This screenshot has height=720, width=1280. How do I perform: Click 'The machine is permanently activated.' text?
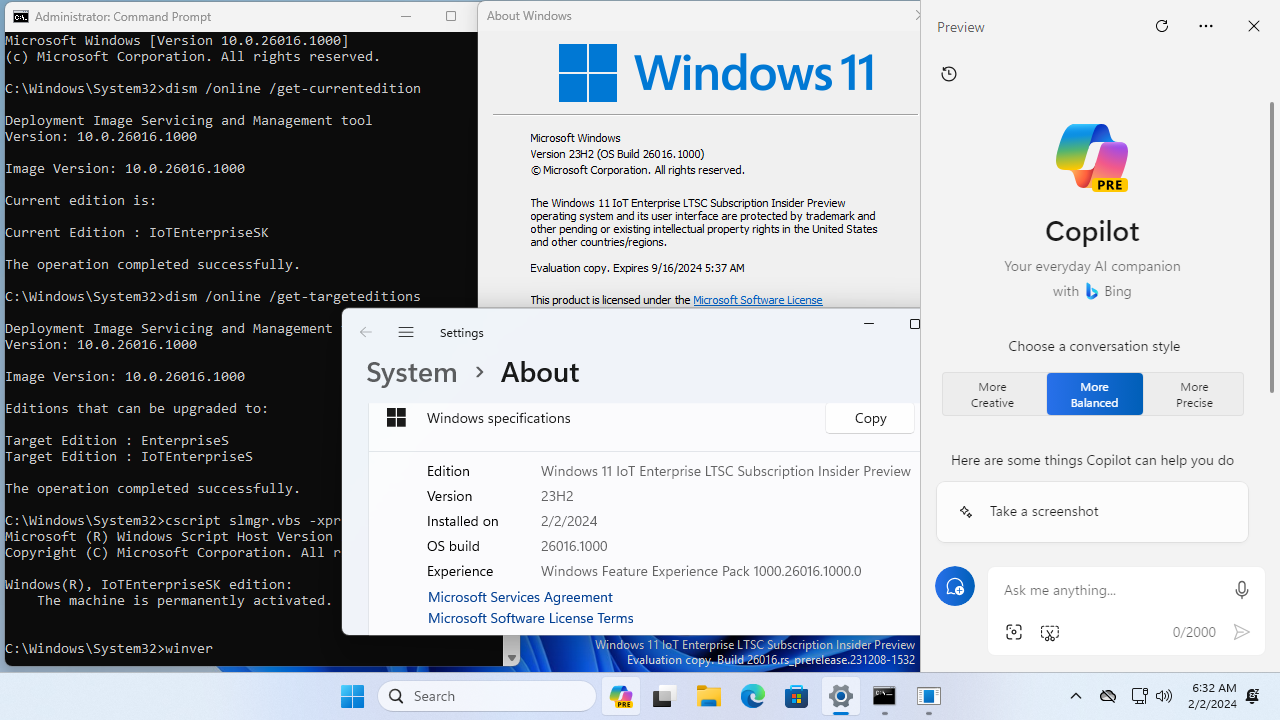coord(185,600)
